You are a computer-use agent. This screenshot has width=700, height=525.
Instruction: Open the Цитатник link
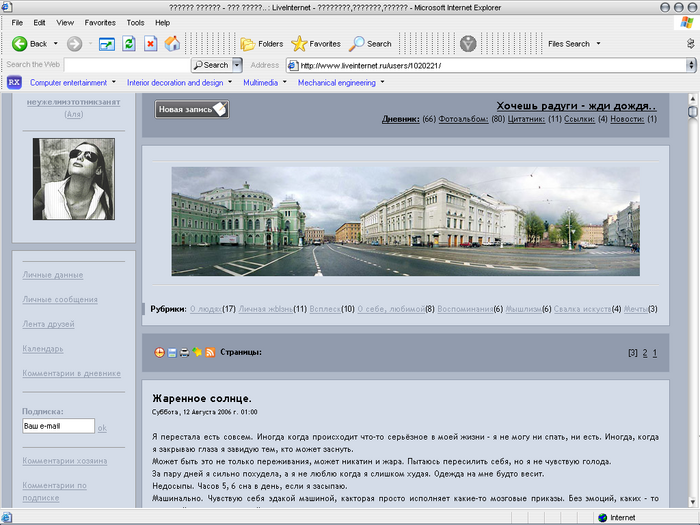(x=526, y=119)
